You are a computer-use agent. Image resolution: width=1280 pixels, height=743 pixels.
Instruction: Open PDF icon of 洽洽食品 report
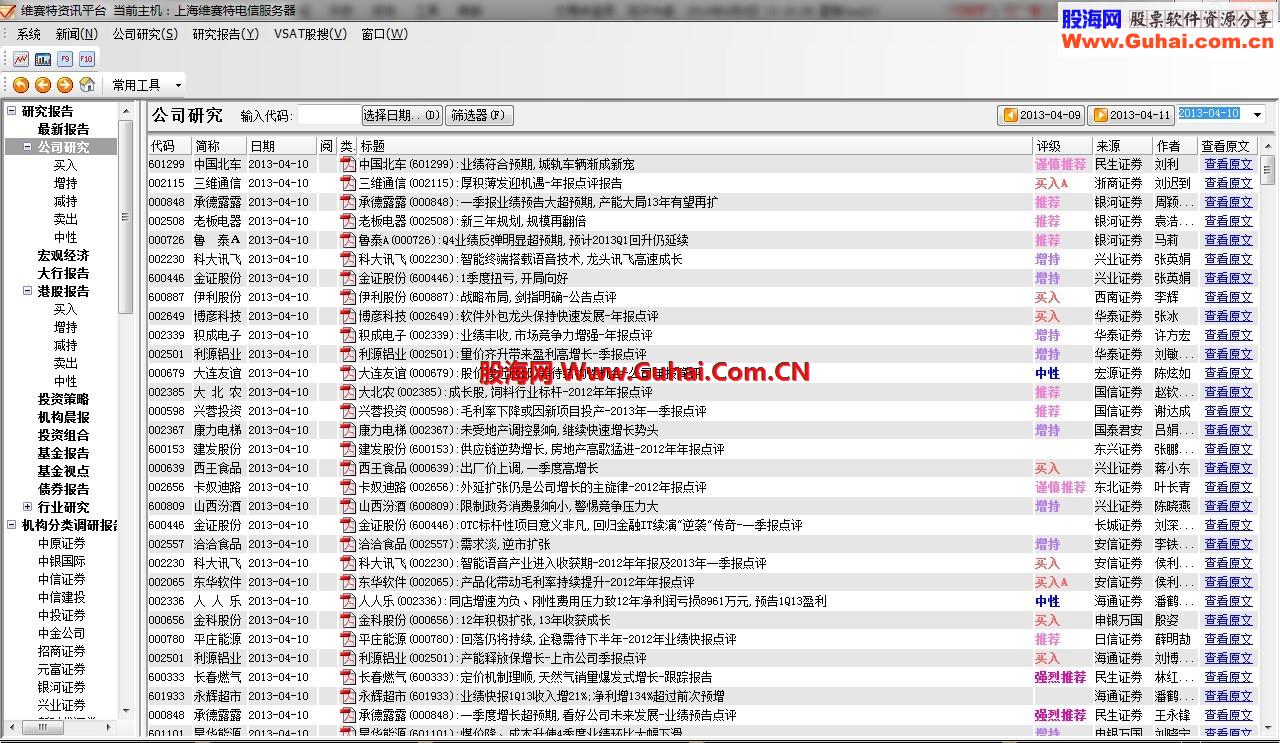coord(348,544)
